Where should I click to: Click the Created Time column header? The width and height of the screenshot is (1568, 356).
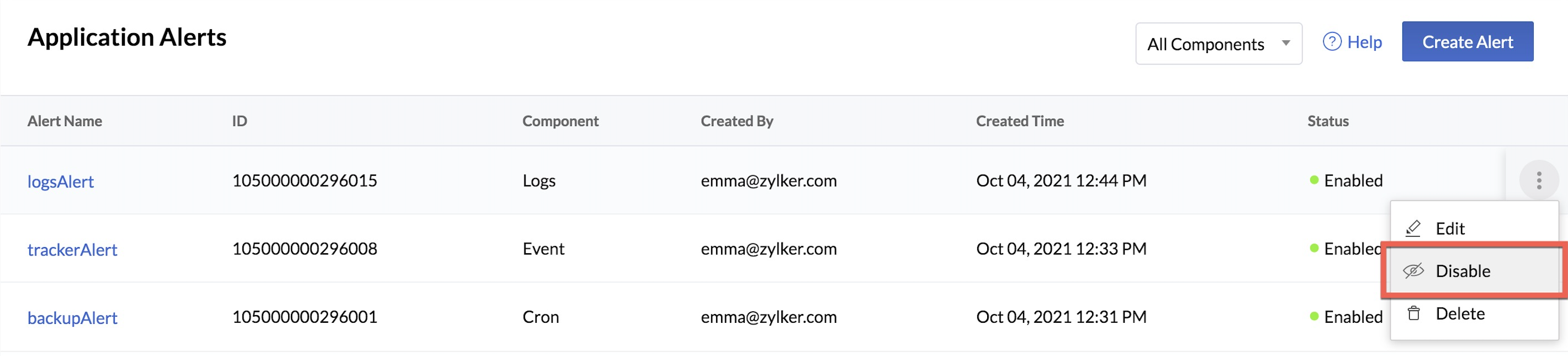1020,121
